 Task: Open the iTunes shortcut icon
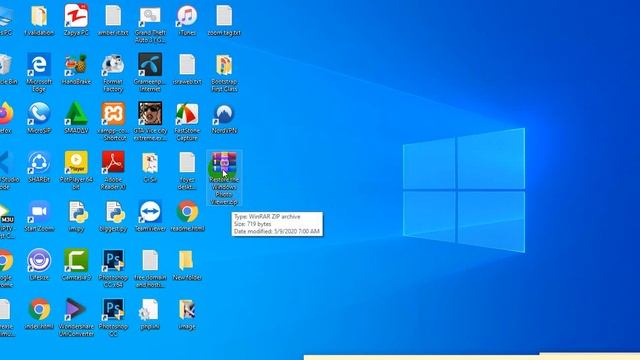tap(187, 16)
